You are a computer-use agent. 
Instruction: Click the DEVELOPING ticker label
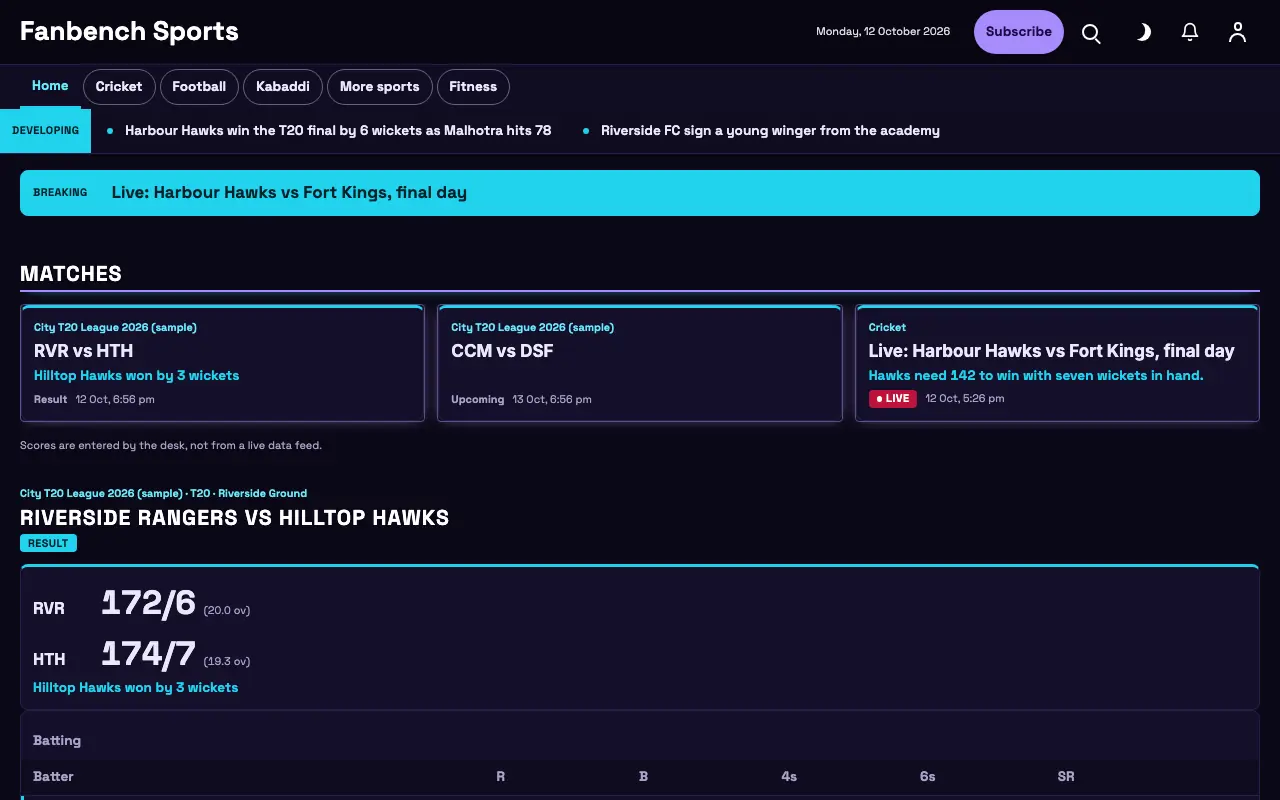click(45, 131)
